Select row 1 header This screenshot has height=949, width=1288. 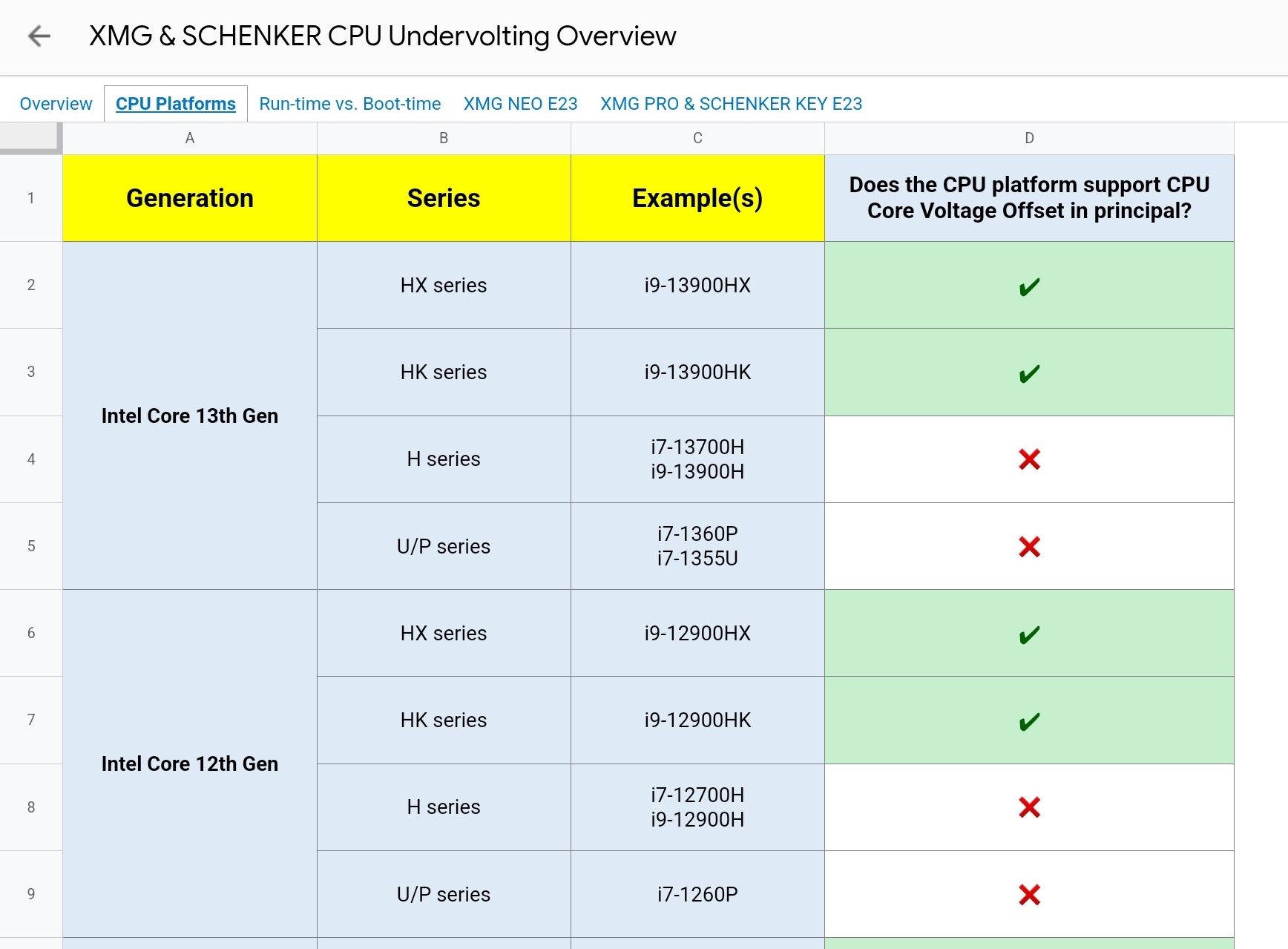tap(31, 198)
